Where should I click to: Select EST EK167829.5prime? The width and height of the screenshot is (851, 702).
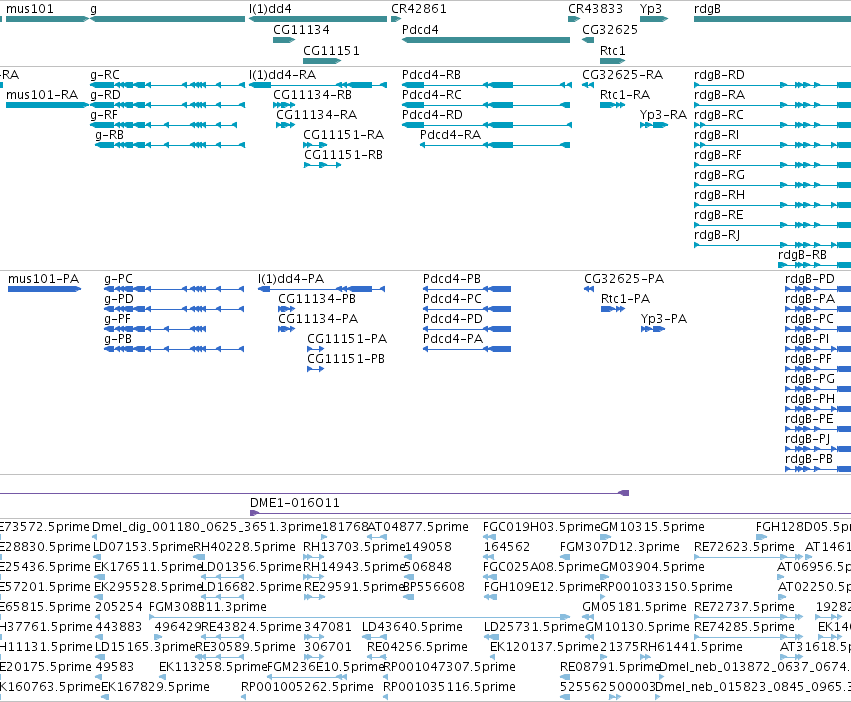[155, 687]
